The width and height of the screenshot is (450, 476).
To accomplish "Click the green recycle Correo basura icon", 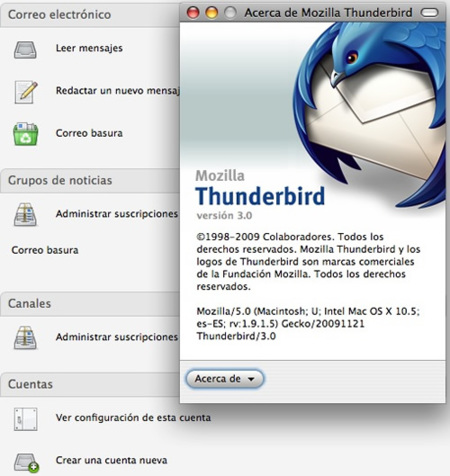I will coord(26,134).
